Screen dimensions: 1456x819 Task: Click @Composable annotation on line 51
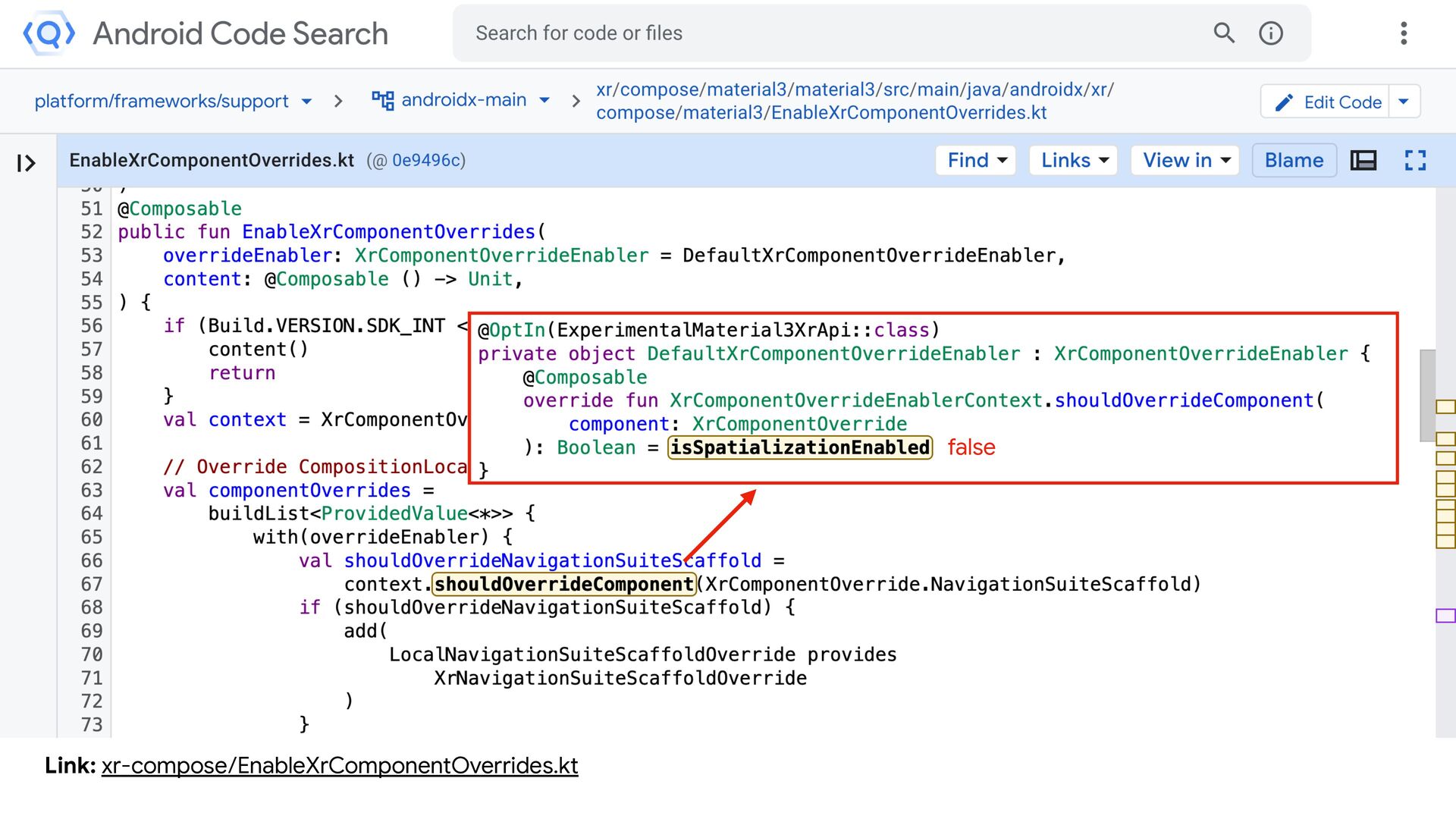[180, 209]
